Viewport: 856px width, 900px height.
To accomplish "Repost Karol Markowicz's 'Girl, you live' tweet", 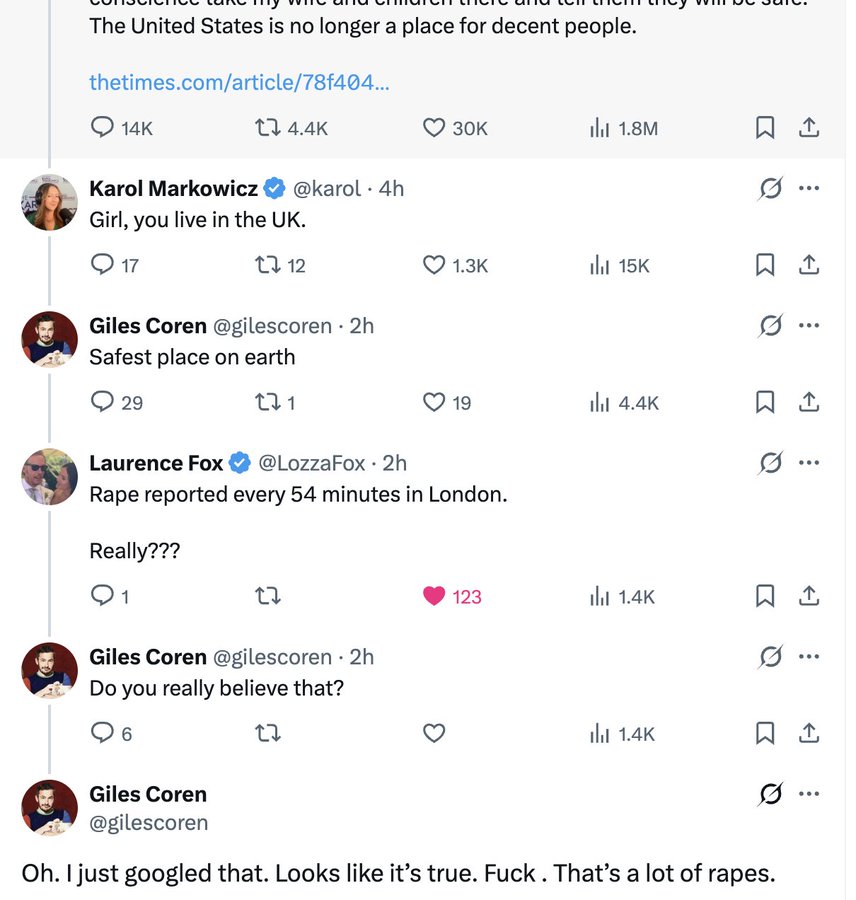I will tap(268, 265).
